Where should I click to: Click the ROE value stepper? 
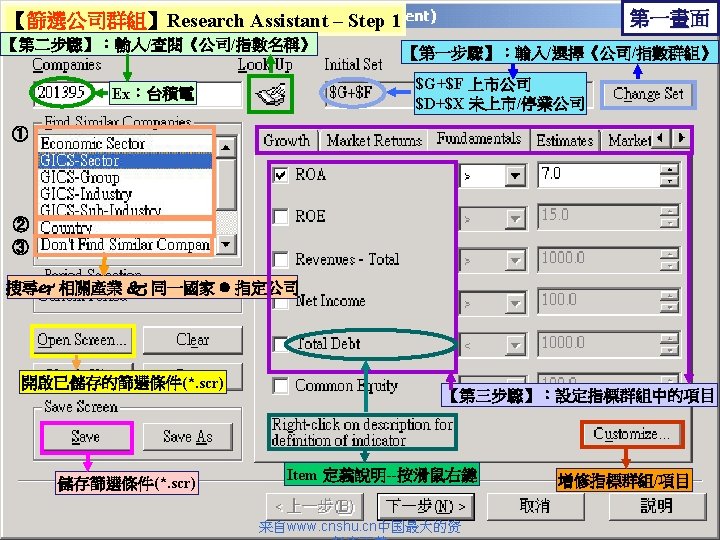(x=670, y=217)
